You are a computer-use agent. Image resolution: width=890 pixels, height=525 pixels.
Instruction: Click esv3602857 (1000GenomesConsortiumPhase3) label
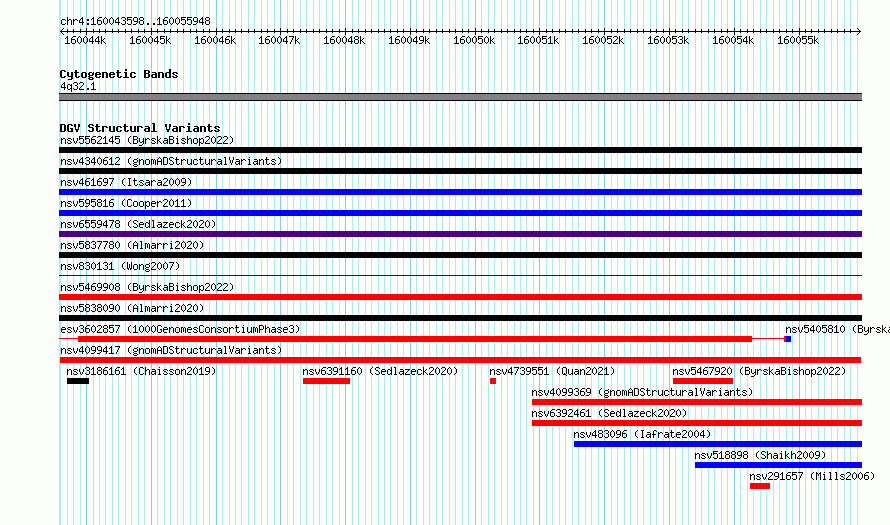pos(180,329)
